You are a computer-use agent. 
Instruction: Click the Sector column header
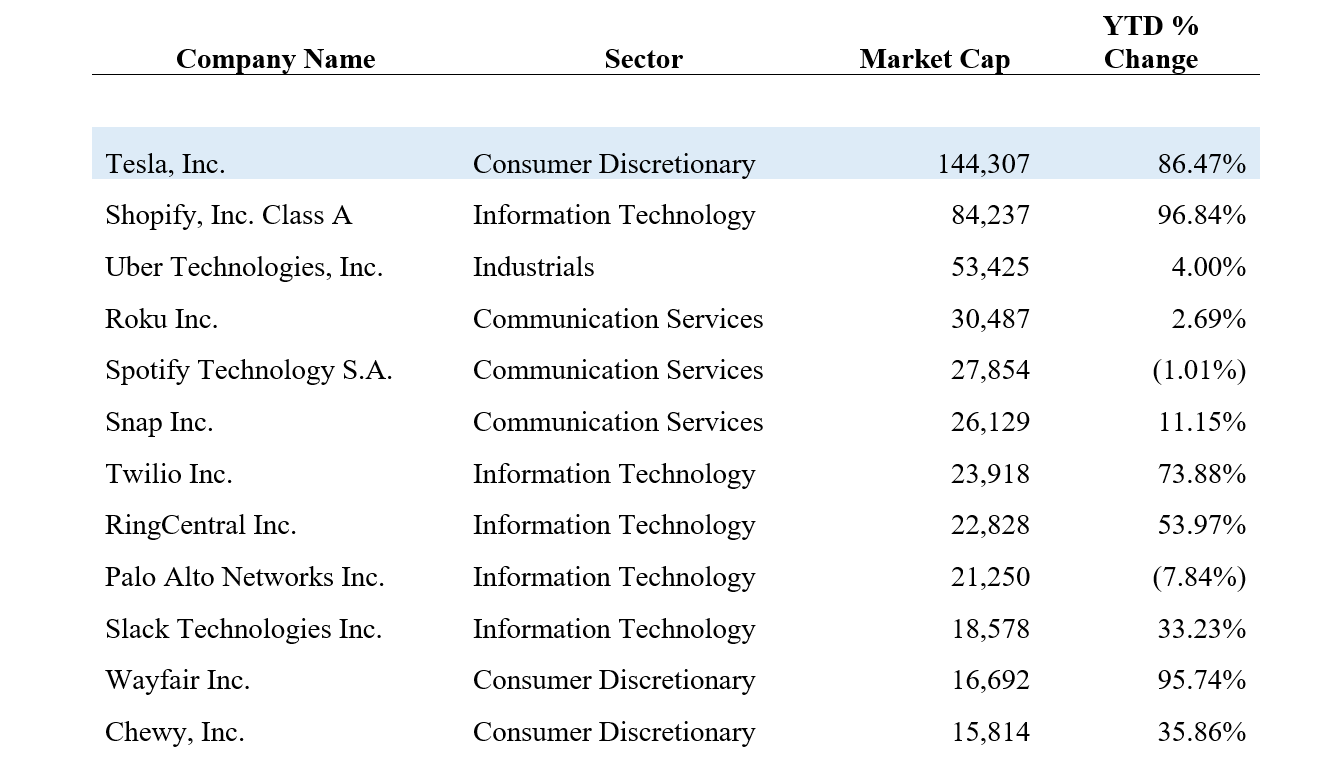643,60
